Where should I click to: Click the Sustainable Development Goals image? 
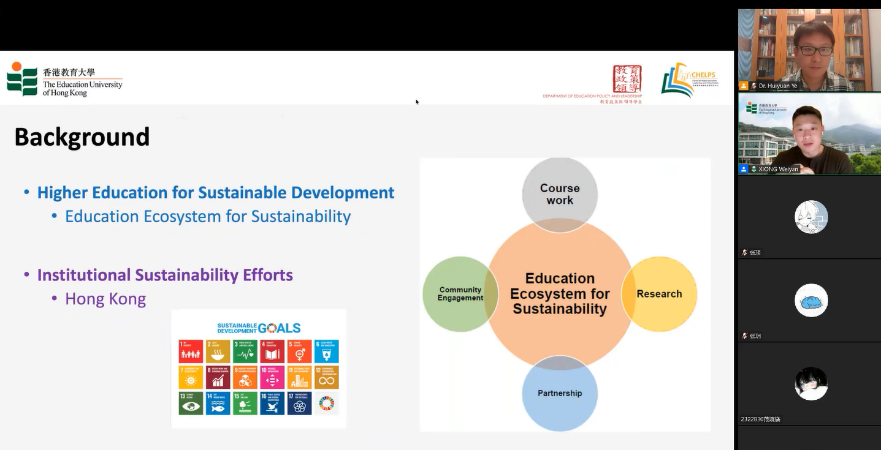tap(258, 368)
